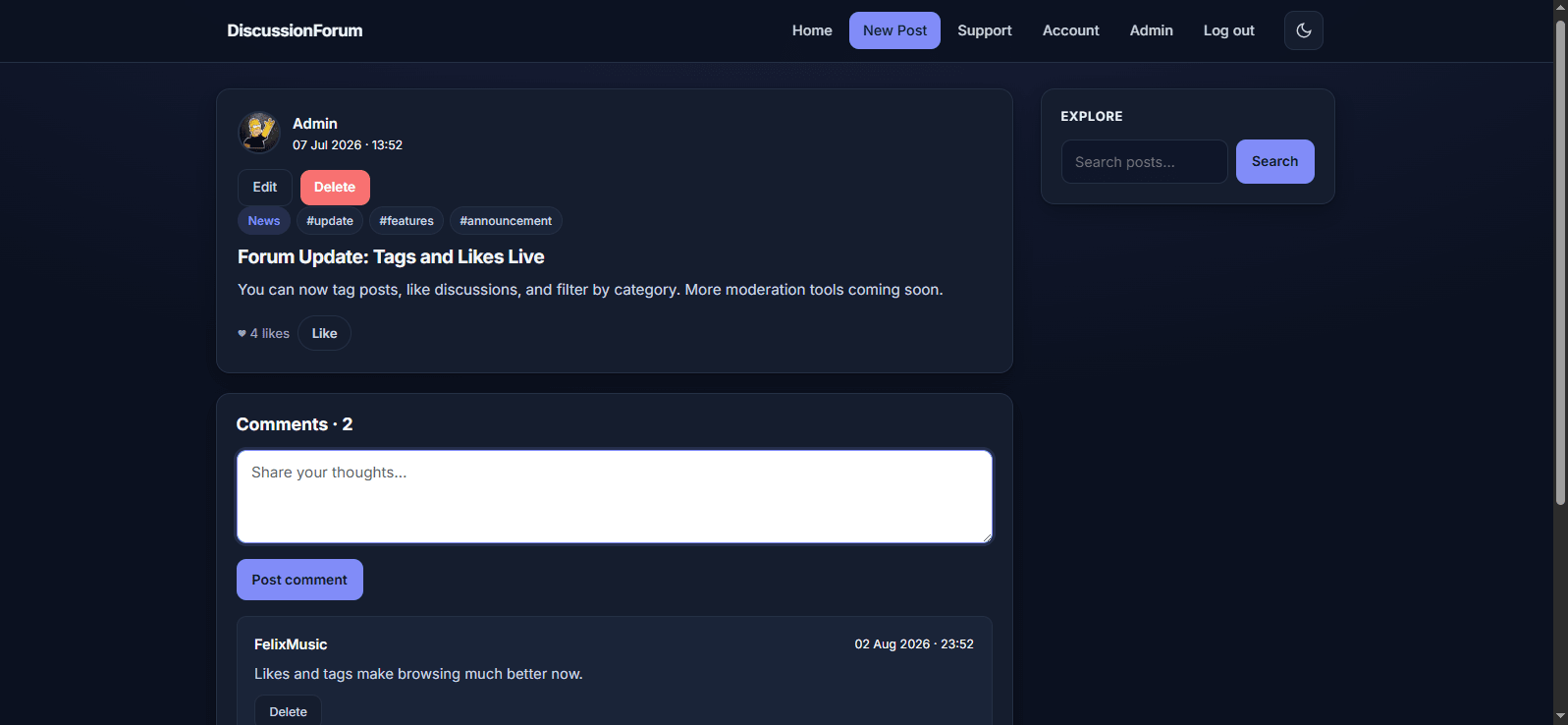Select the #update tag
Viewport: 1568px width, 725px height.
tap(330, 221)
